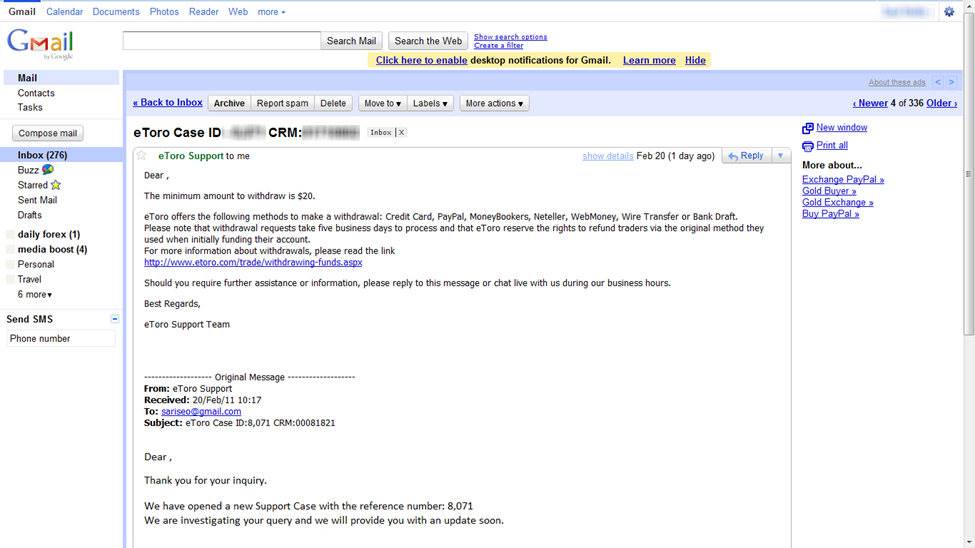Click the Search Mail button
The height and width of the screenshot is (548, 975).
point(351,41)
